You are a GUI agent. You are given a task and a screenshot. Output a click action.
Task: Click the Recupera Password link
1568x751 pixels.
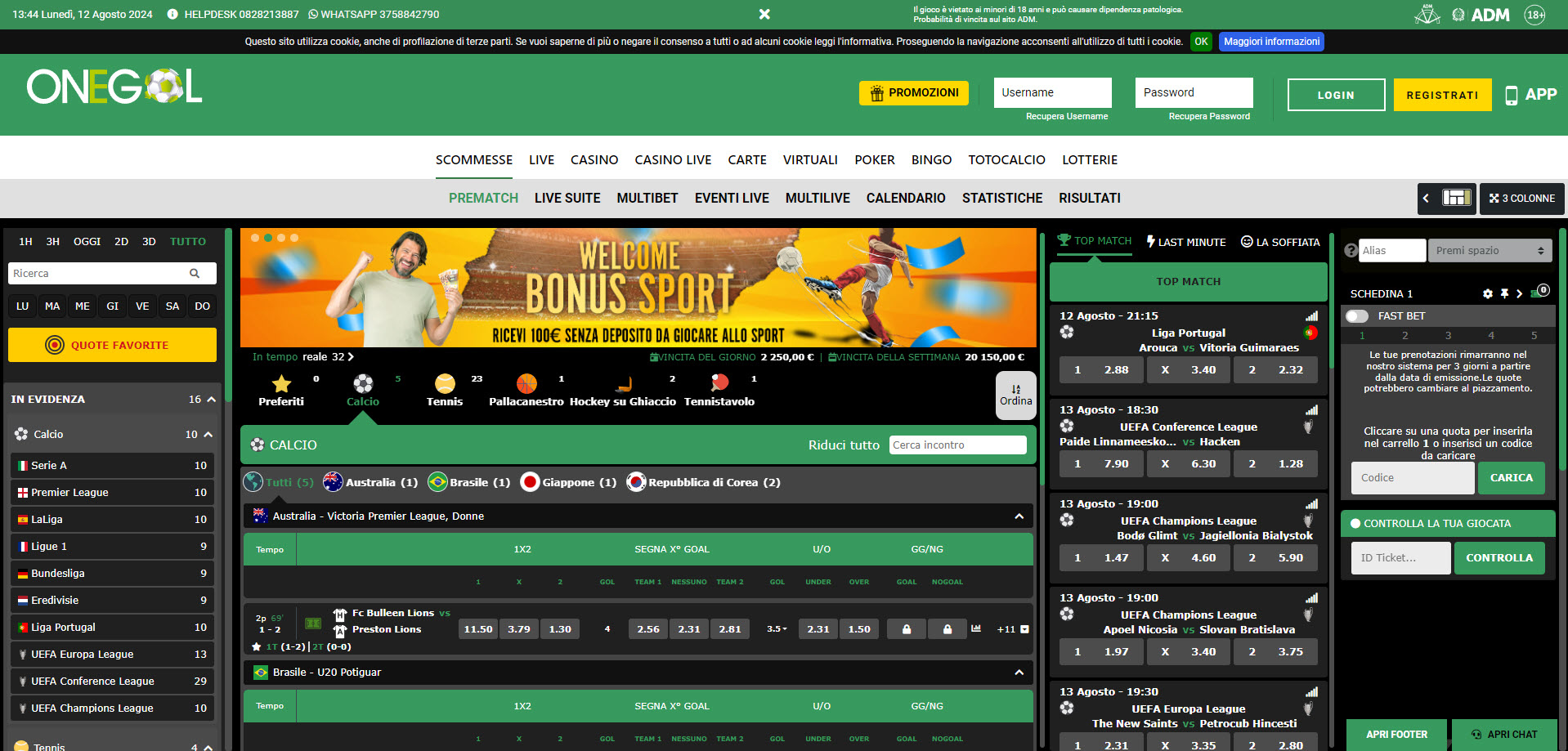(x=1209, y=116)
